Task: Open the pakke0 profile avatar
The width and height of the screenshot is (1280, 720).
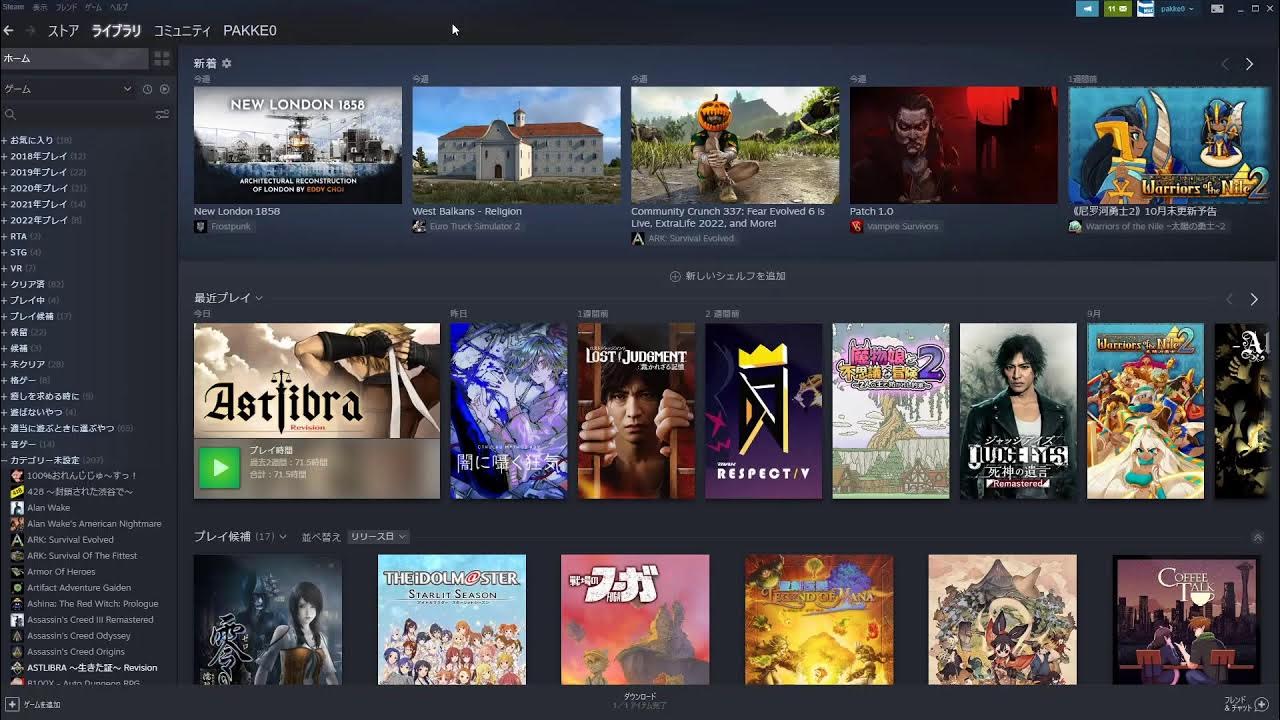Action: click(x=1146, y=9)
